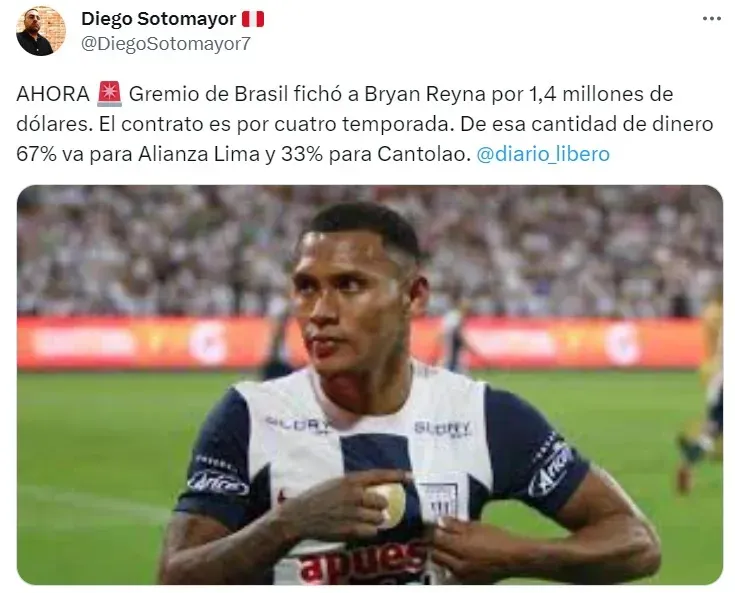735x593 pixels.
Task: Click the blurred player on the photo's right edge
Action: pyautogui.click(x=701, y=398)
